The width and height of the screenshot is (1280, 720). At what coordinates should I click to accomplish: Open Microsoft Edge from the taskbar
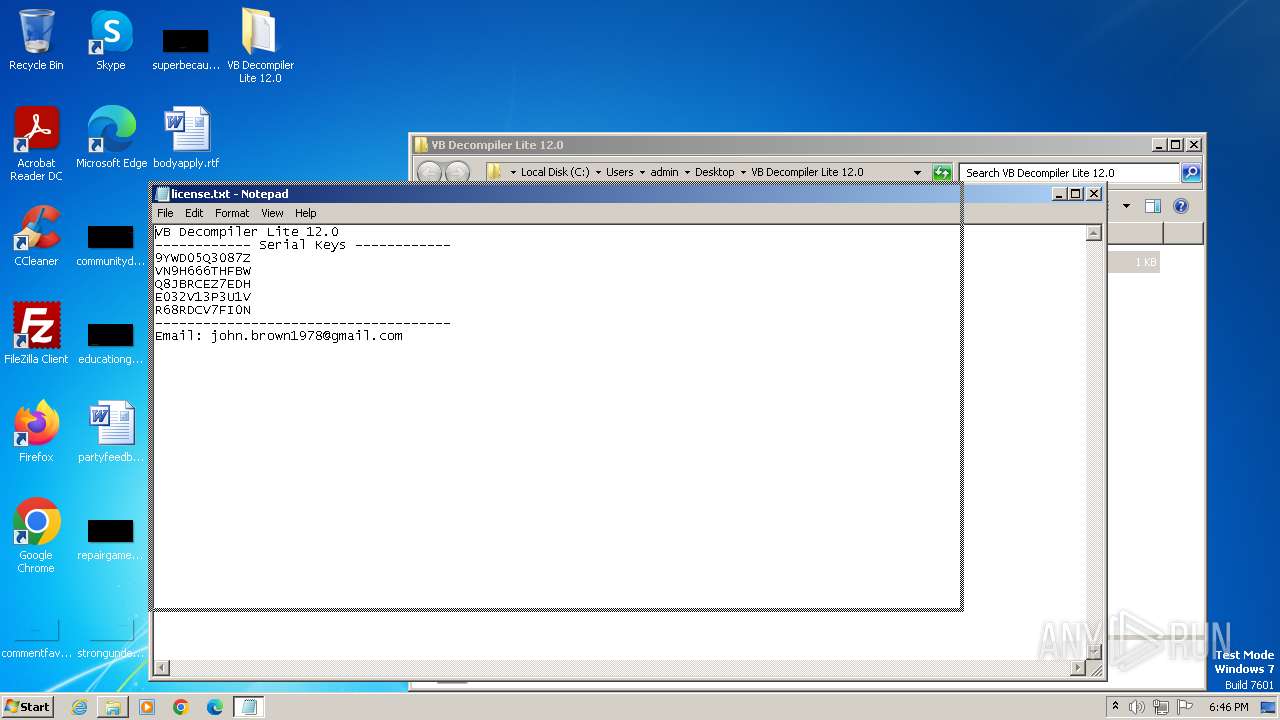215,707
